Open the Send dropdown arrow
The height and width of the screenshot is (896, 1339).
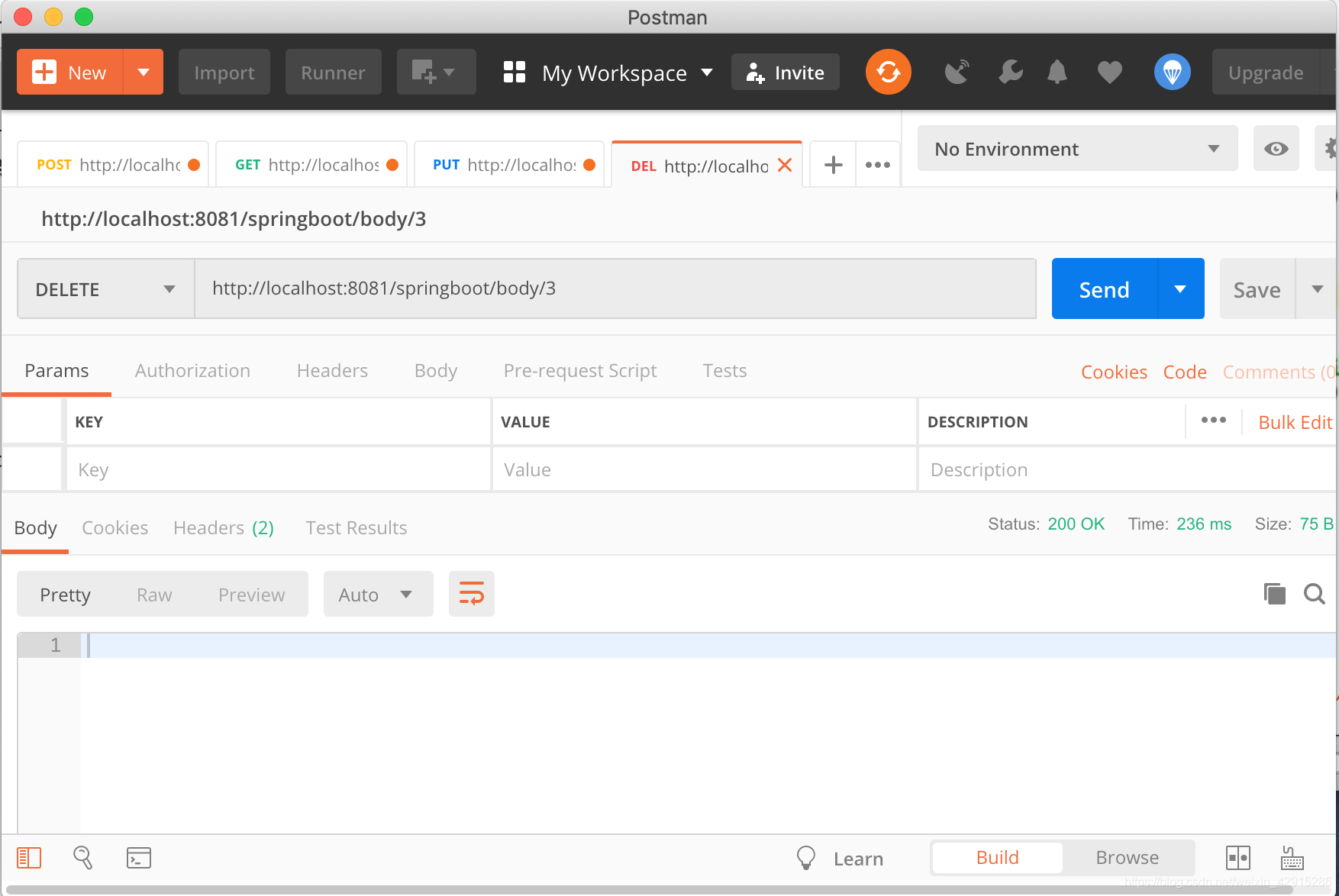pyautogui.click(x=1181, y=289)
